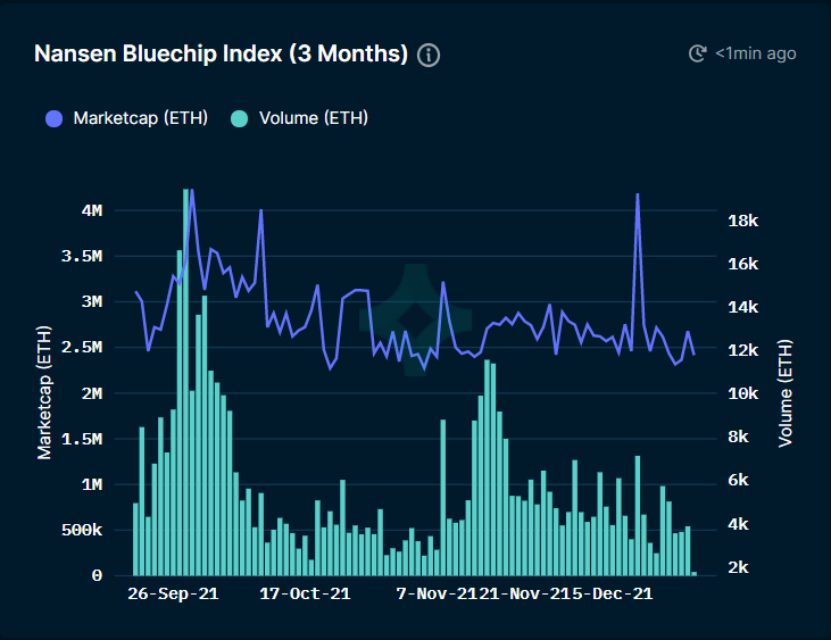This screenshot has width=831, height=640.
Task: Click the marketcap line spike in early December
Action: 638,196
